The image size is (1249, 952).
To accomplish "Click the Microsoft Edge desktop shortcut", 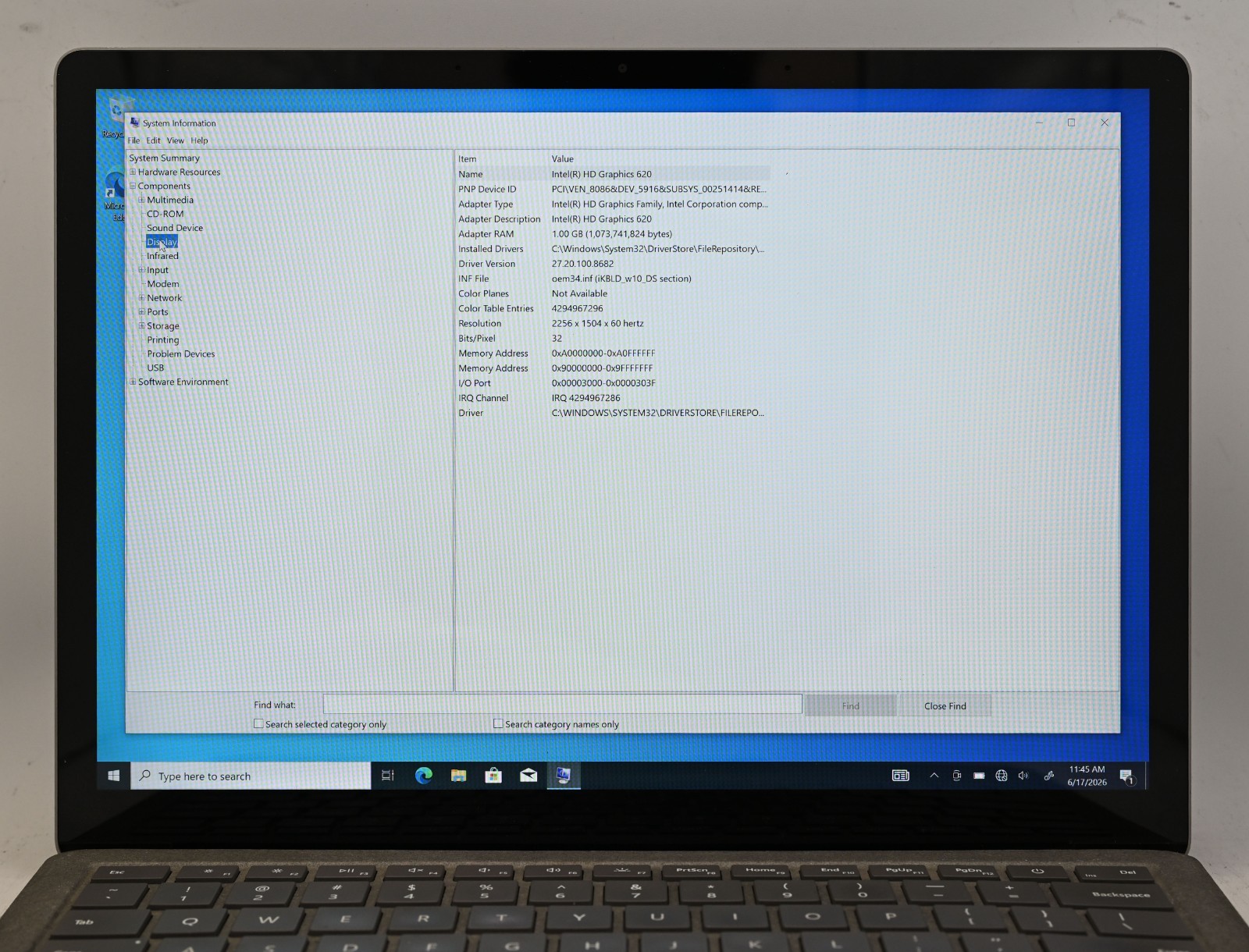I will tap(115, 195).
